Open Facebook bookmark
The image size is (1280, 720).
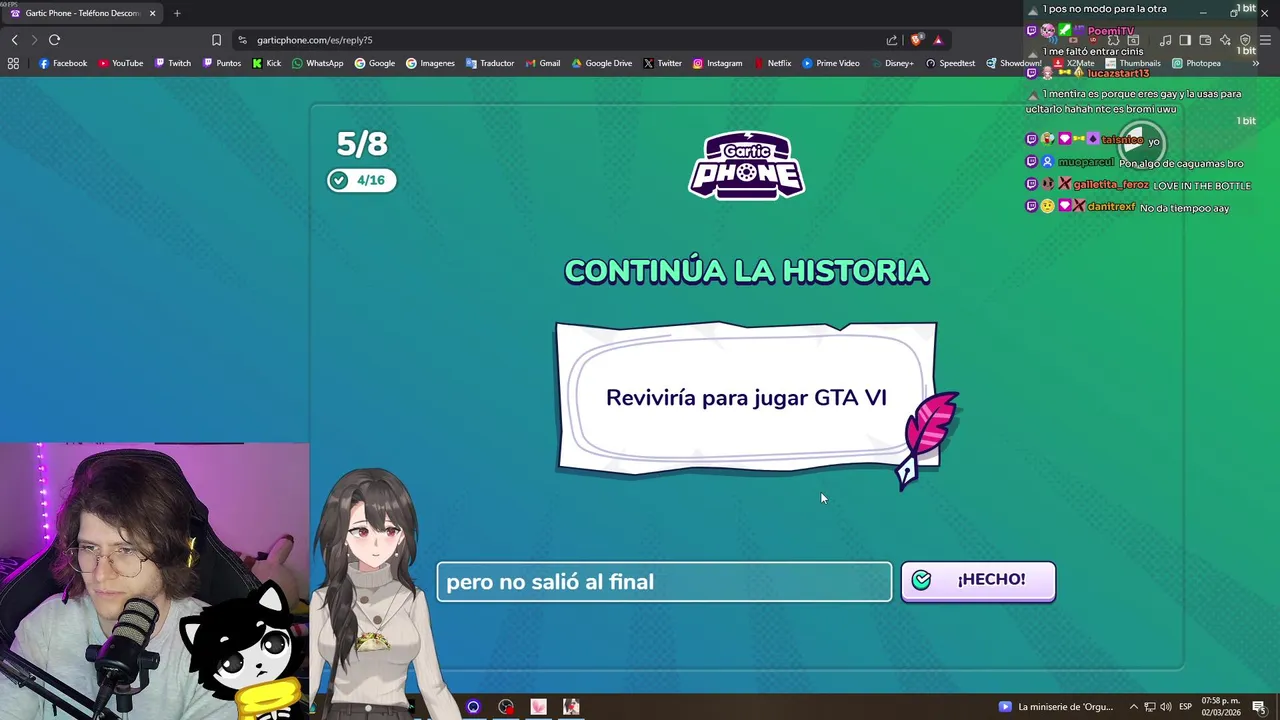[63, 63]
